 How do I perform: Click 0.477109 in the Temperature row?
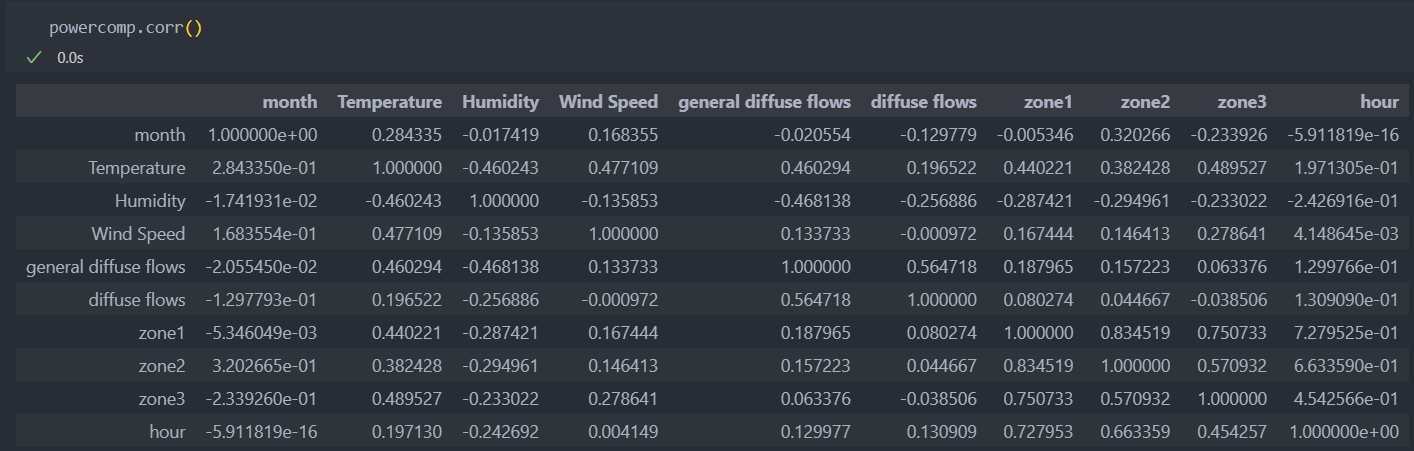click(625, 168)
